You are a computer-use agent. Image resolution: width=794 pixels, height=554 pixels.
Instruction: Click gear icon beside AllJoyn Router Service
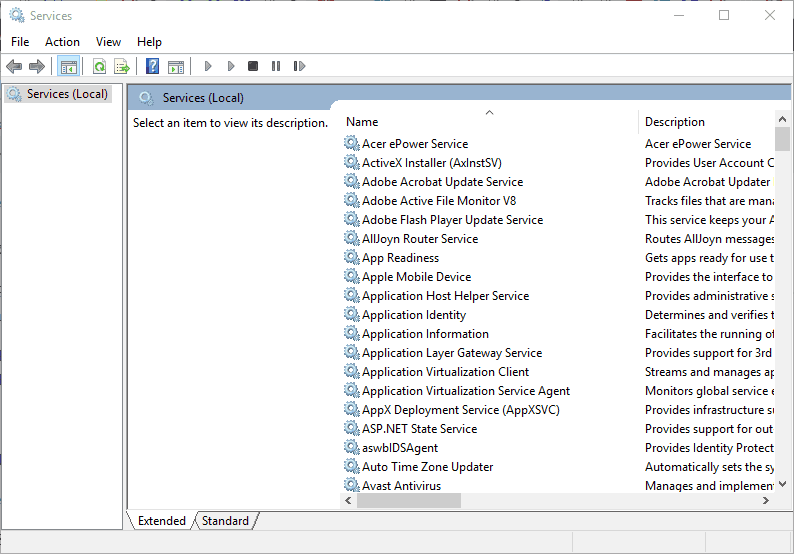coord(352,238)
